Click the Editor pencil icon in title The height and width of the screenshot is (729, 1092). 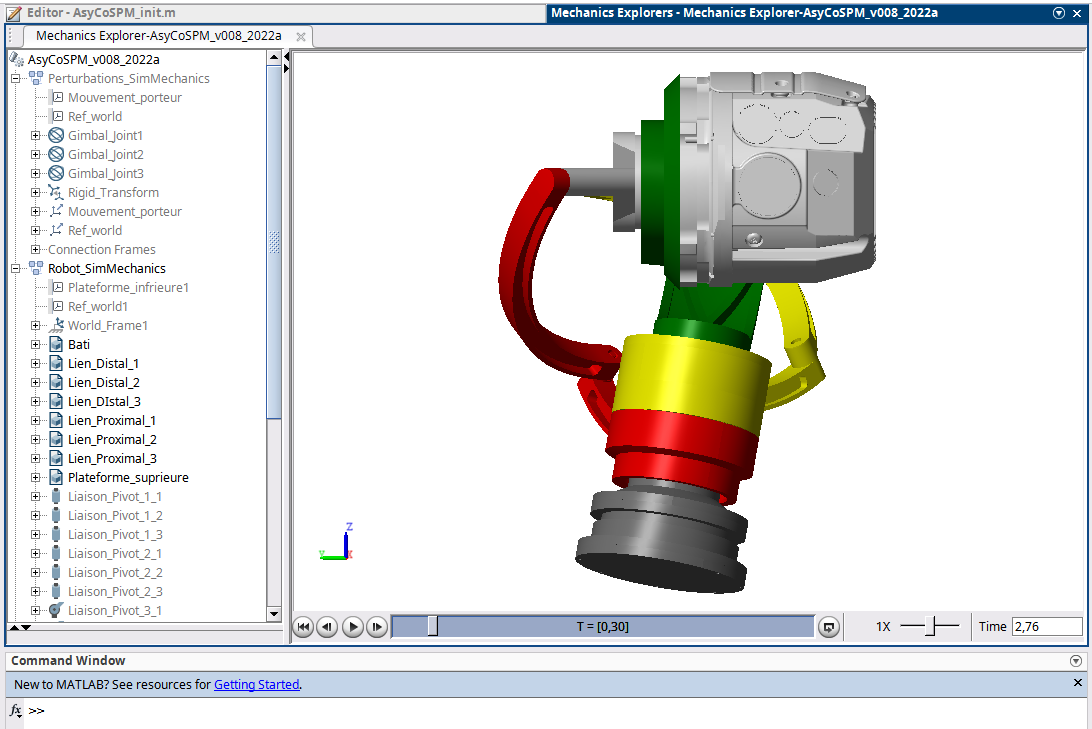pos(14,13)
